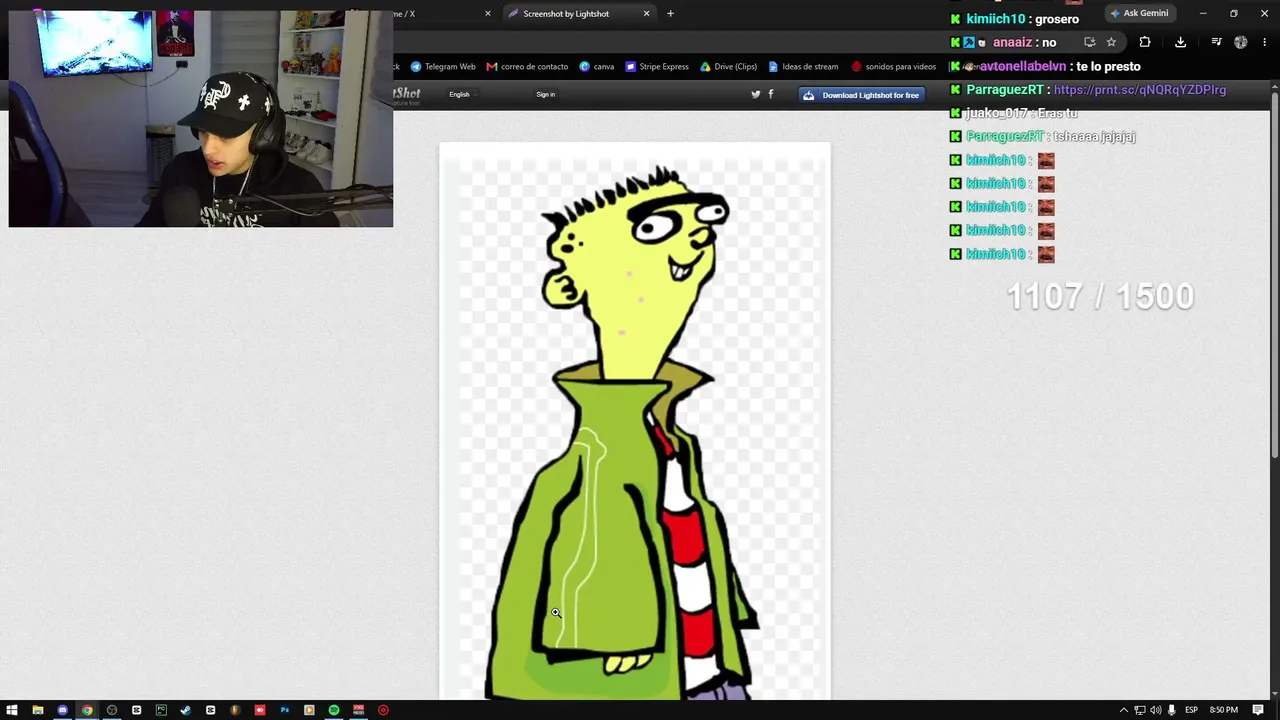Screen dimensions: 1280x720
Task: Open the Chrome Extensions puzzle icon
Action: point(1145,42)
